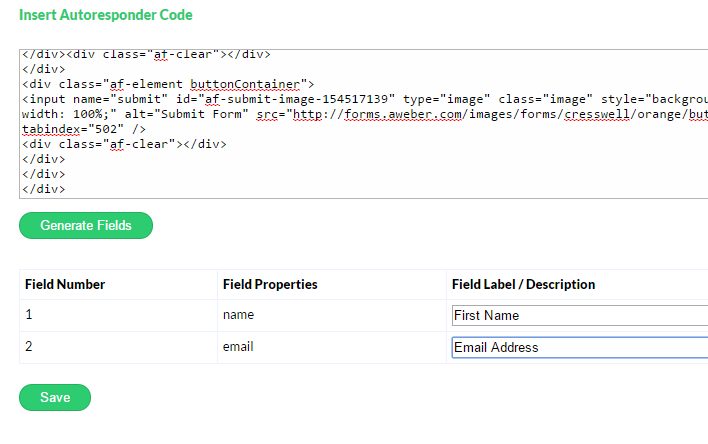
Task: Click the Insert Autoresponder Code heading
Action: 106,15
